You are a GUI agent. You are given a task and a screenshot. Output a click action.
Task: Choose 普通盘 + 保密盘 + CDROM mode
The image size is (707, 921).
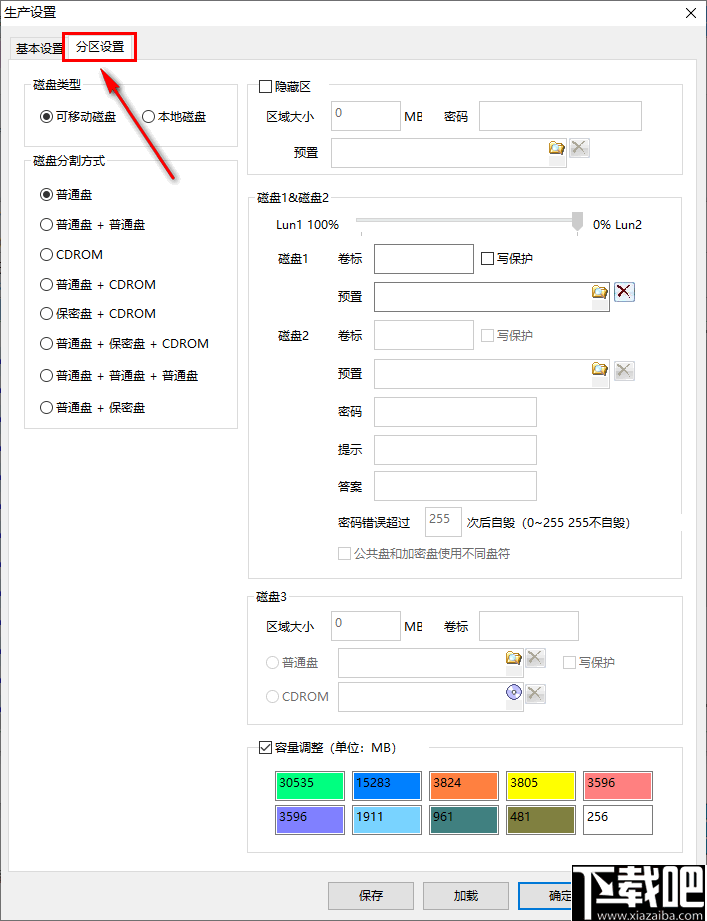pyautogui.click(x=124, y=344)
